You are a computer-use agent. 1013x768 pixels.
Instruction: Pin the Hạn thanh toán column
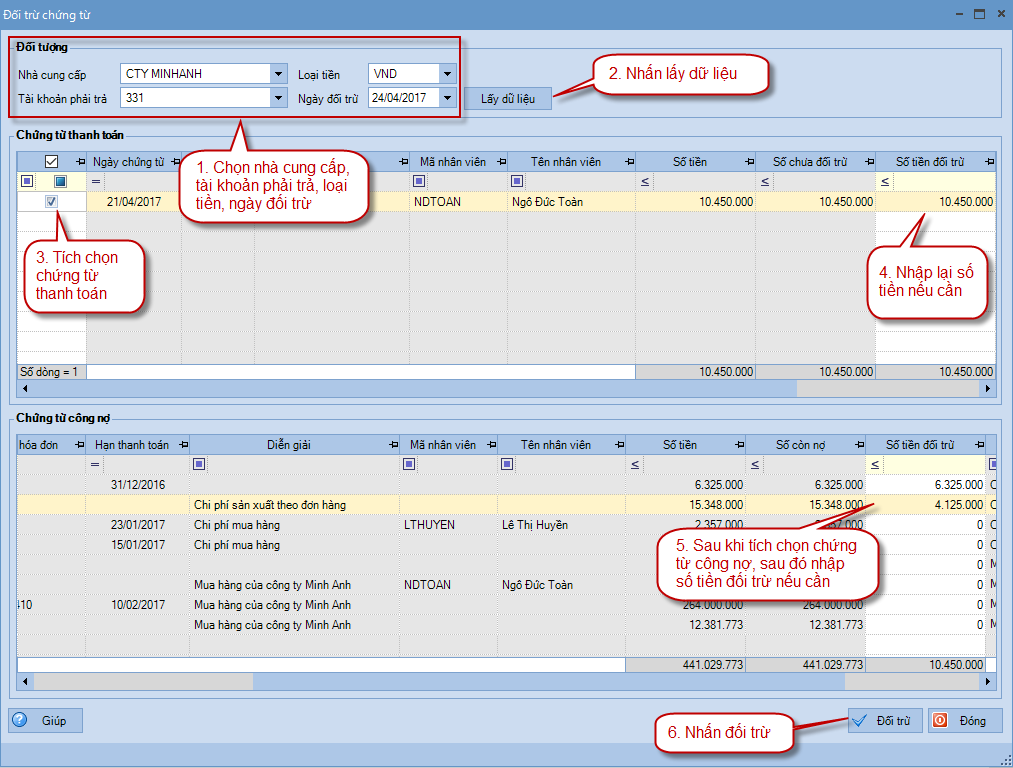click(x=180, y=445)
